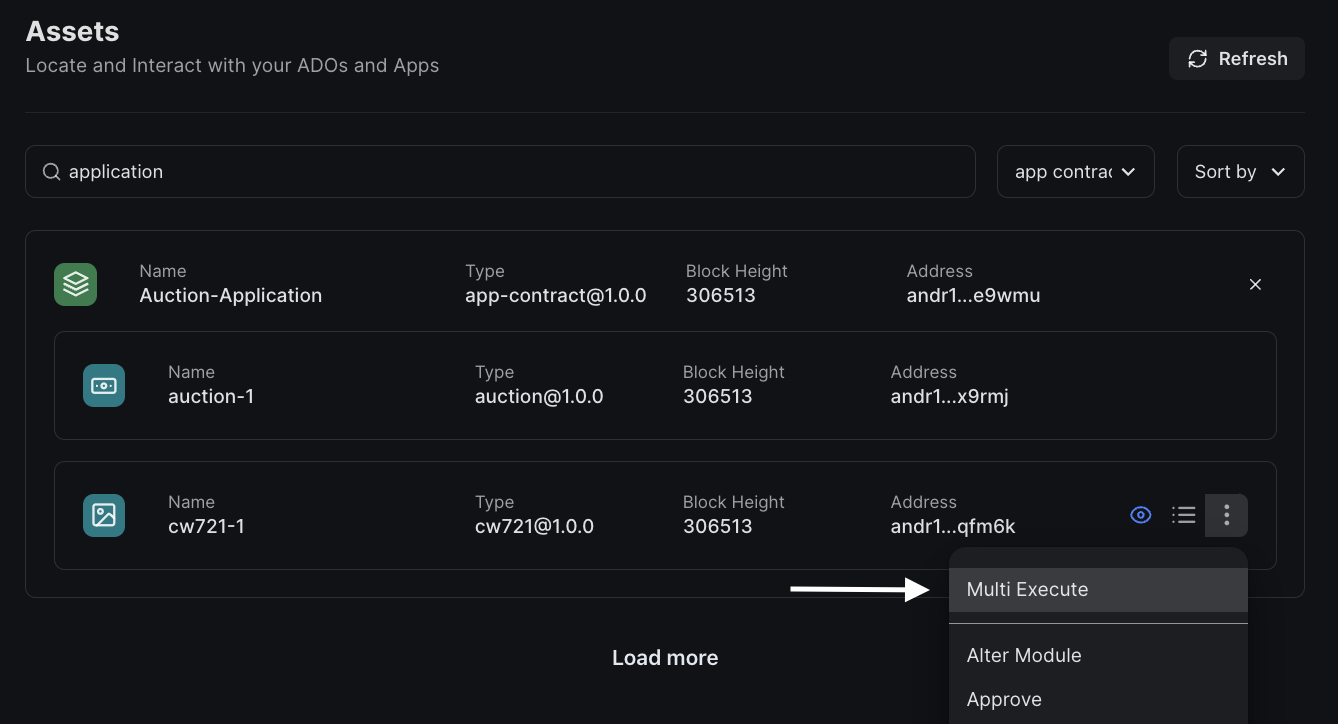Select Multi Execute from the menu
The image size is (1338, 724).
[x=1027, y=590]
